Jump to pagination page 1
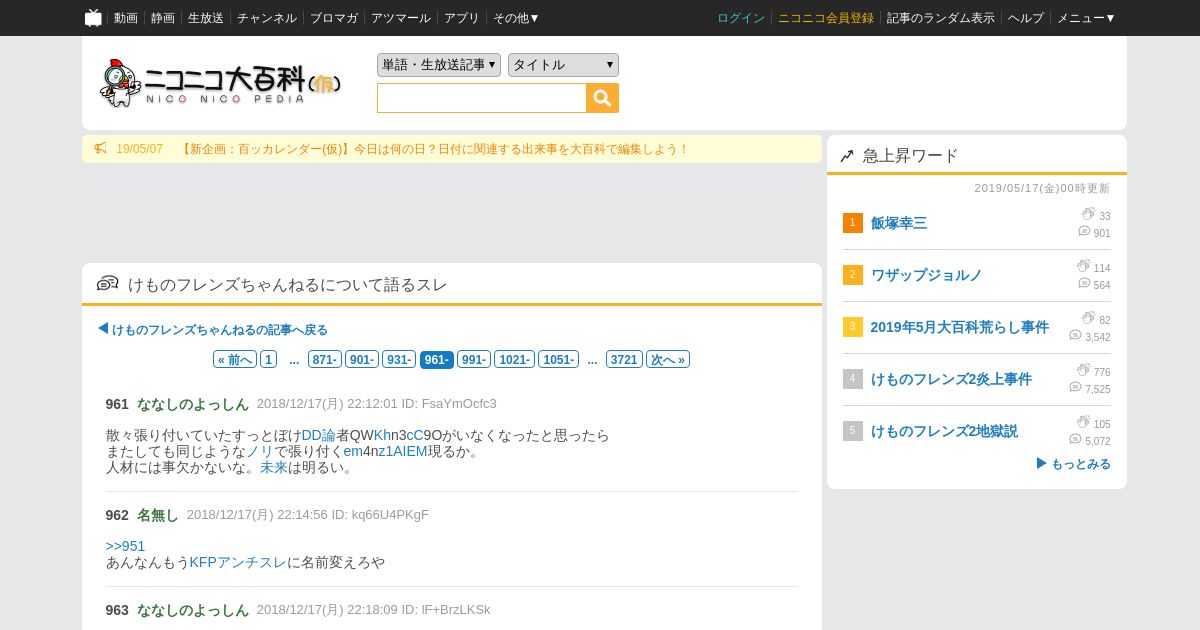The height and width of the screenshot is (630, 1200). [x=268, y=359]
